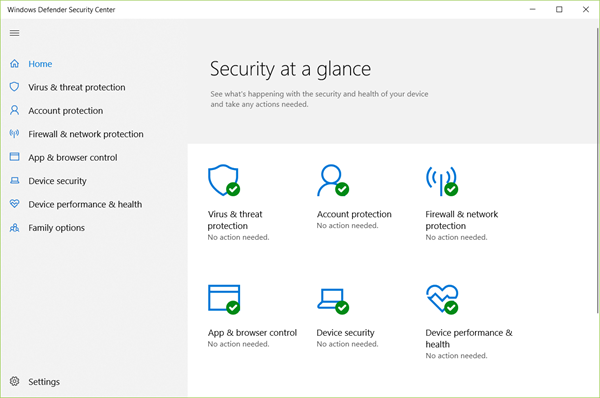Click the 'See what's happening' description text
The height and width of the screenshot is (398, 600).
(x=319, y=99)
